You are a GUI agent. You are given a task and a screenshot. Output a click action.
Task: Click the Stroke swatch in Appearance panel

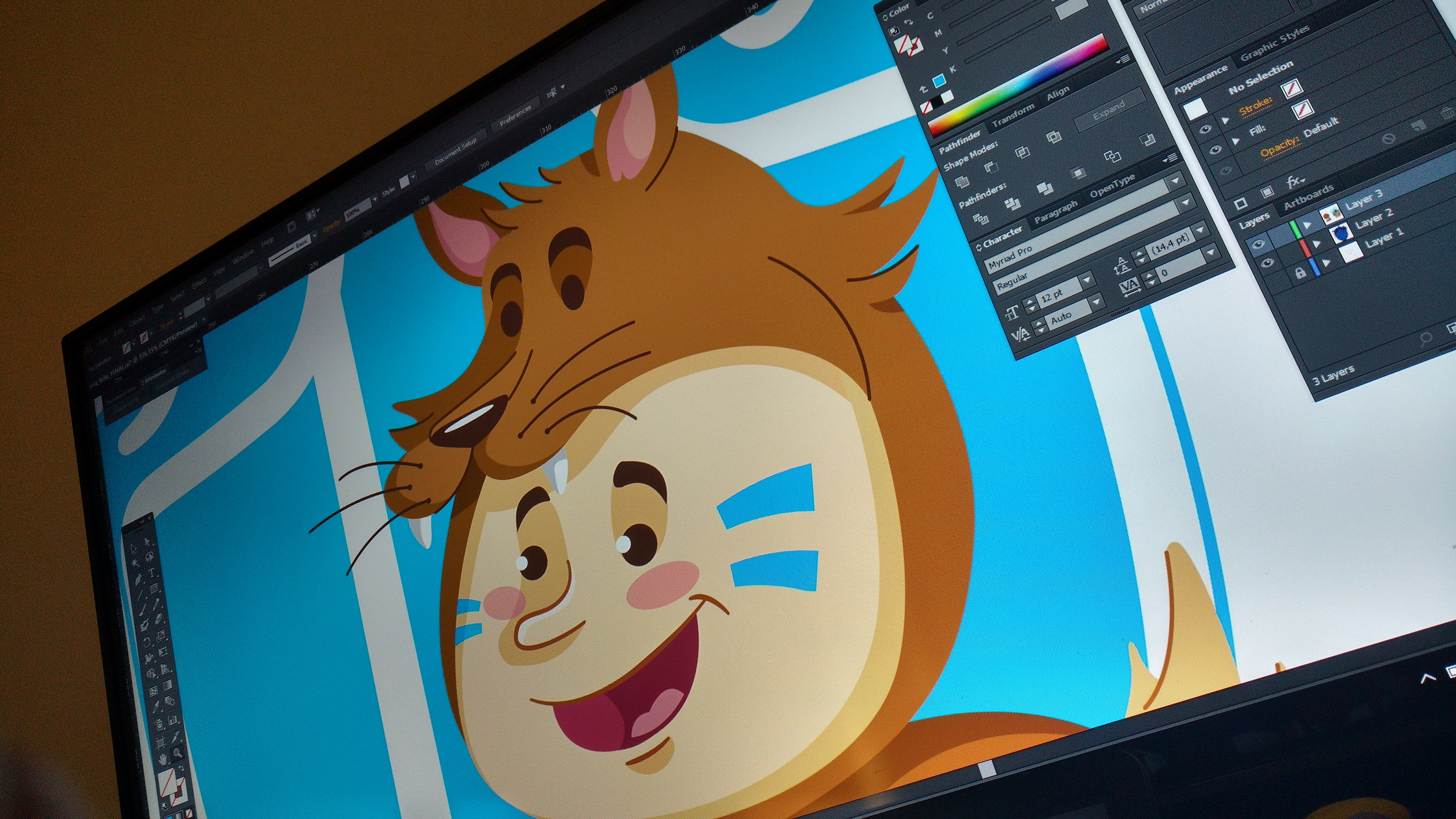[1292, 88]
